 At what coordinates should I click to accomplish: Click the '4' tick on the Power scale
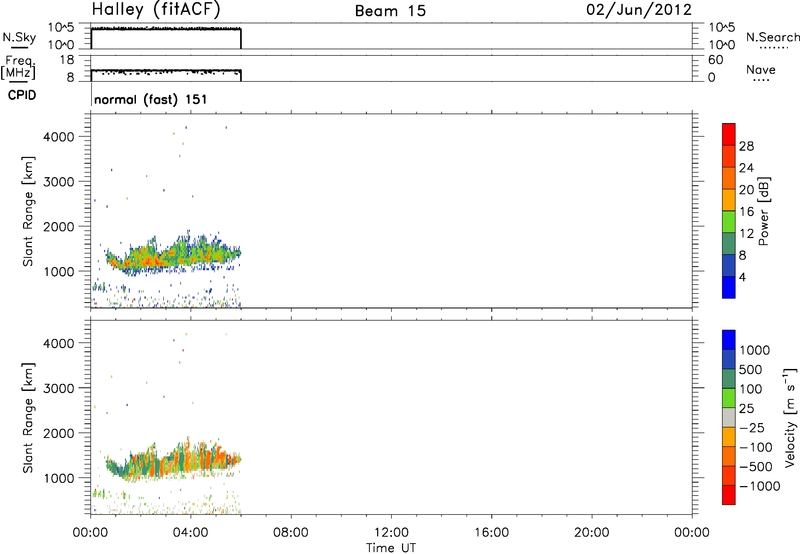point(742,277)
